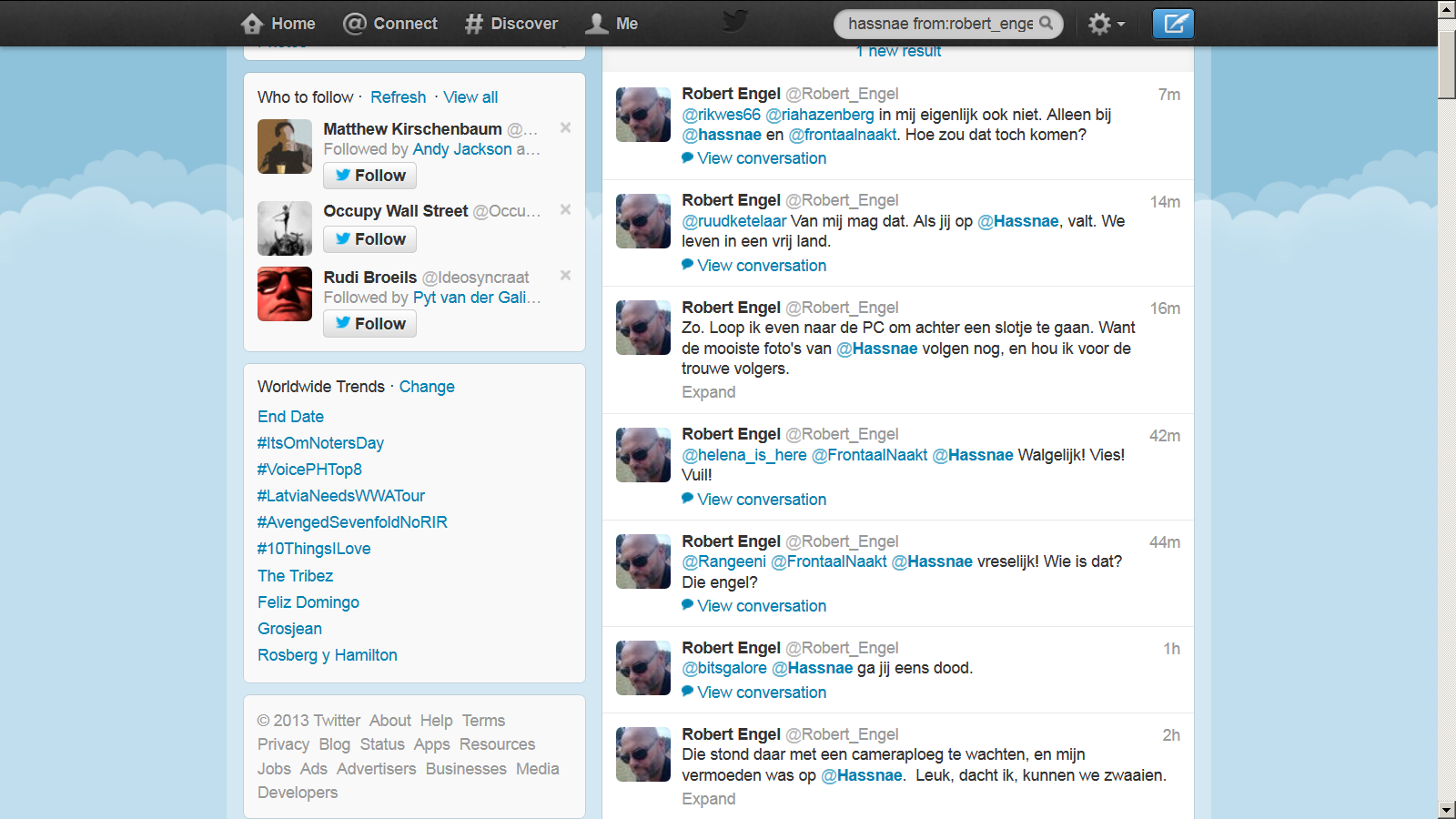Follow Occupy Wall Street
The image size is (1456, 819).
pyautogui.click(x=369, y=239)
